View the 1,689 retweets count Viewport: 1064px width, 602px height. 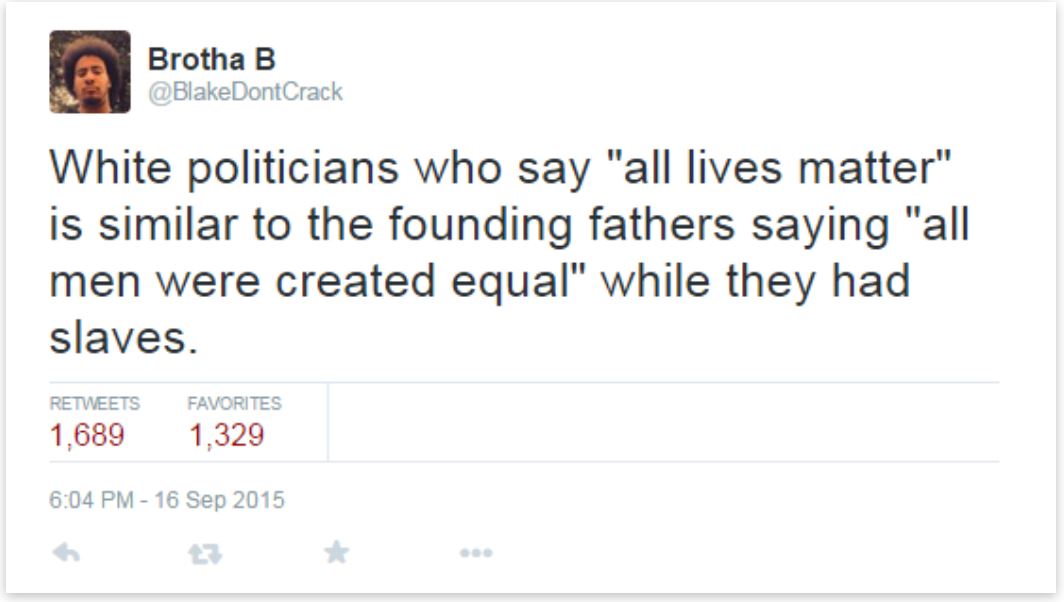tap(87, 436)
